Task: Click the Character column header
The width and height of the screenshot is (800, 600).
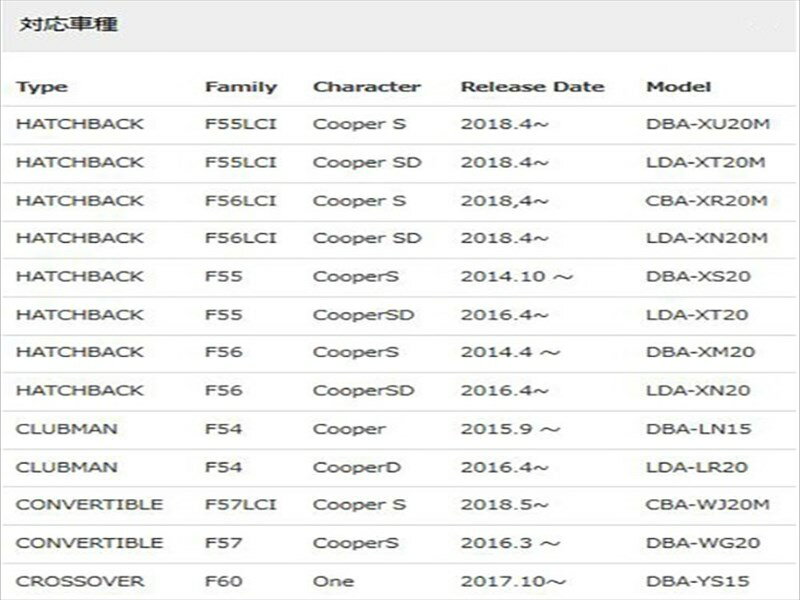Action: pyautogui.click(x=367, y=86)
